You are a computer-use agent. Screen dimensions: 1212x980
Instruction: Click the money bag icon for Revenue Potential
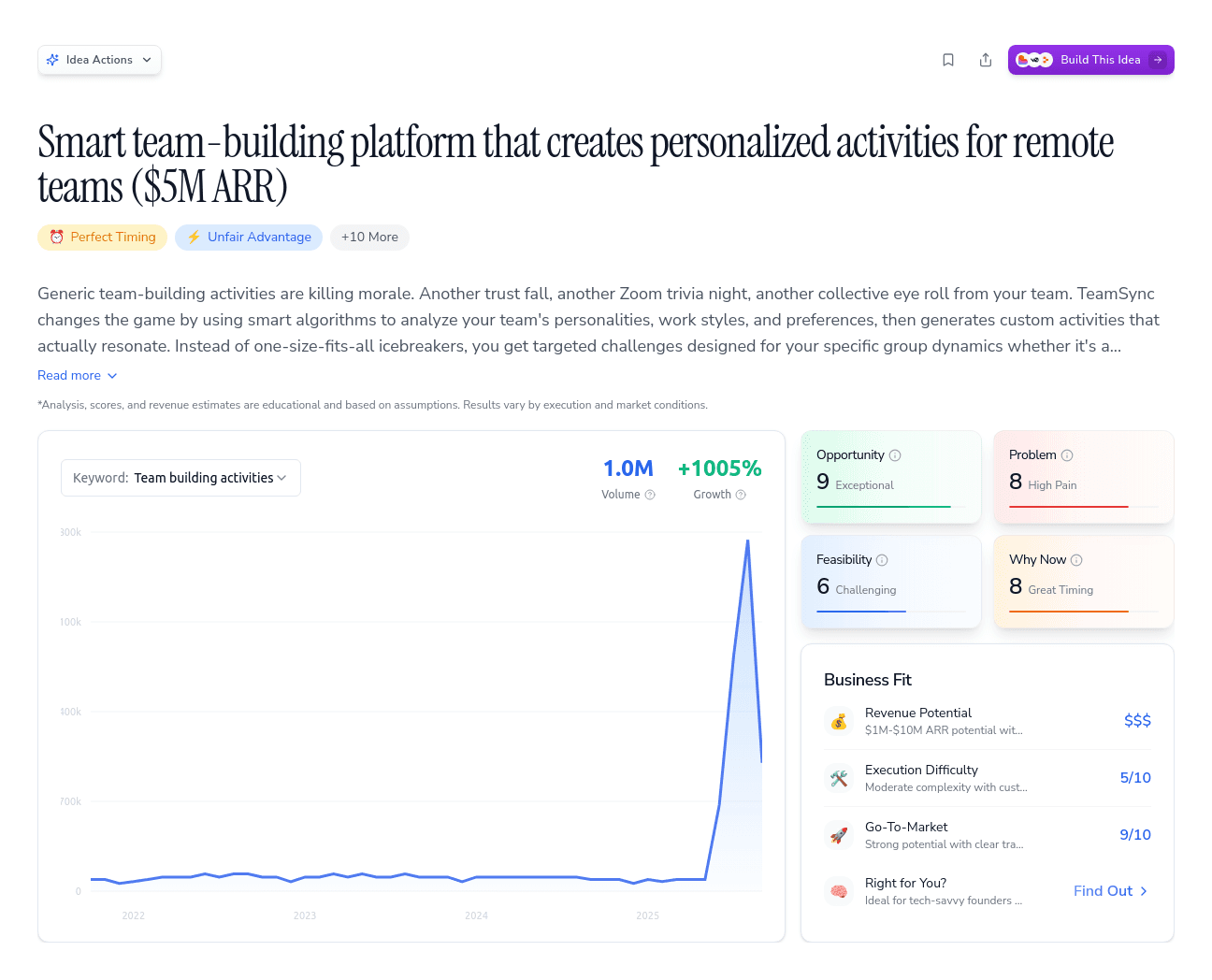click(839, 721)
